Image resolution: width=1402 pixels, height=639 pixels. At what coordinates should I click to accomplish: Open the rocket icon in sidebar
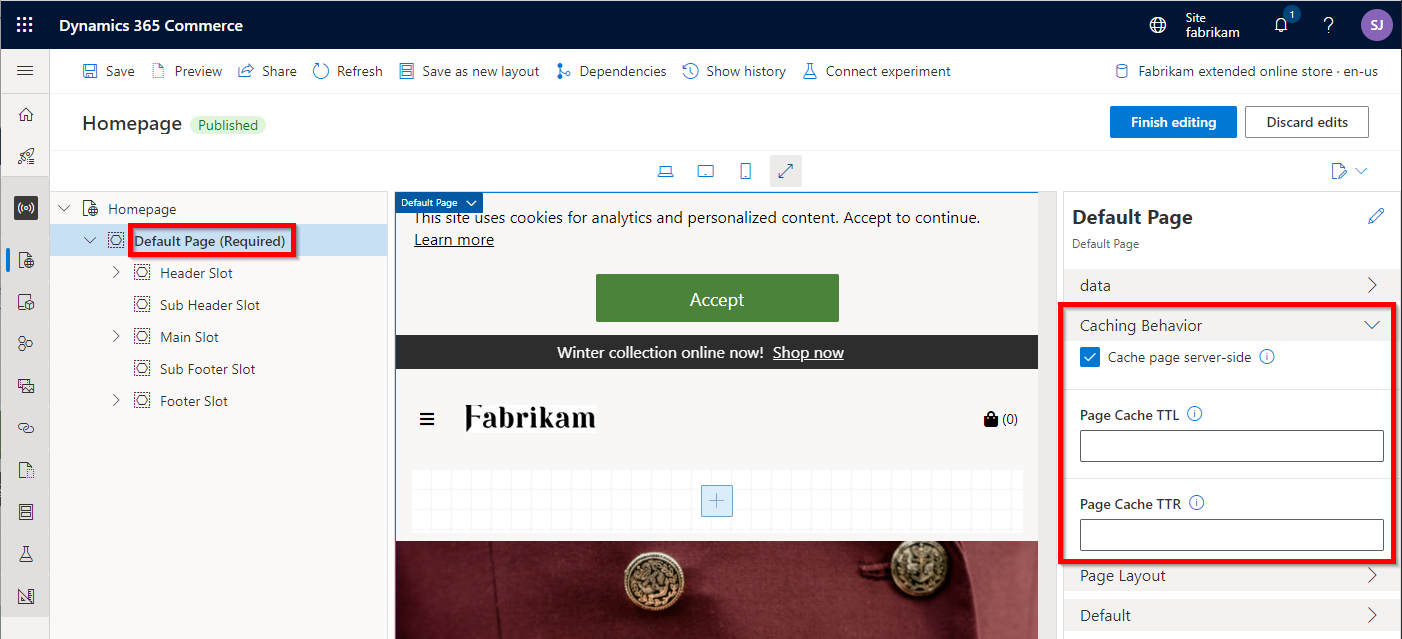coord(26,156)
